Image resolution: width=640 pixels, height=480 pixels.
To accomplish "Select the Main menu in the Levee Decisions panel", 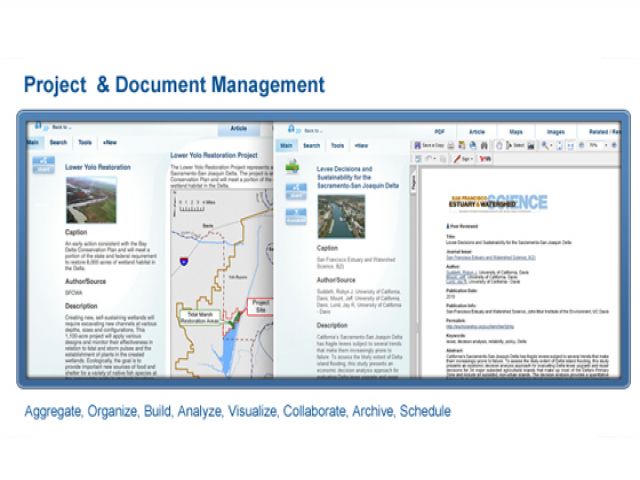I will 287,146.
